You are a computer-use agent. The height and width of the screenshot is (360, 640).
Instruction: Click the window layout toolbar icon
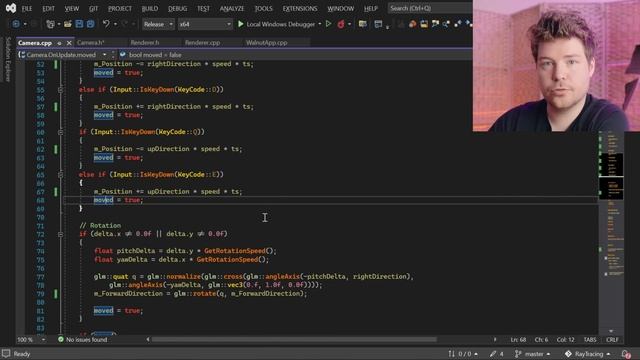(x=378, y=24)
